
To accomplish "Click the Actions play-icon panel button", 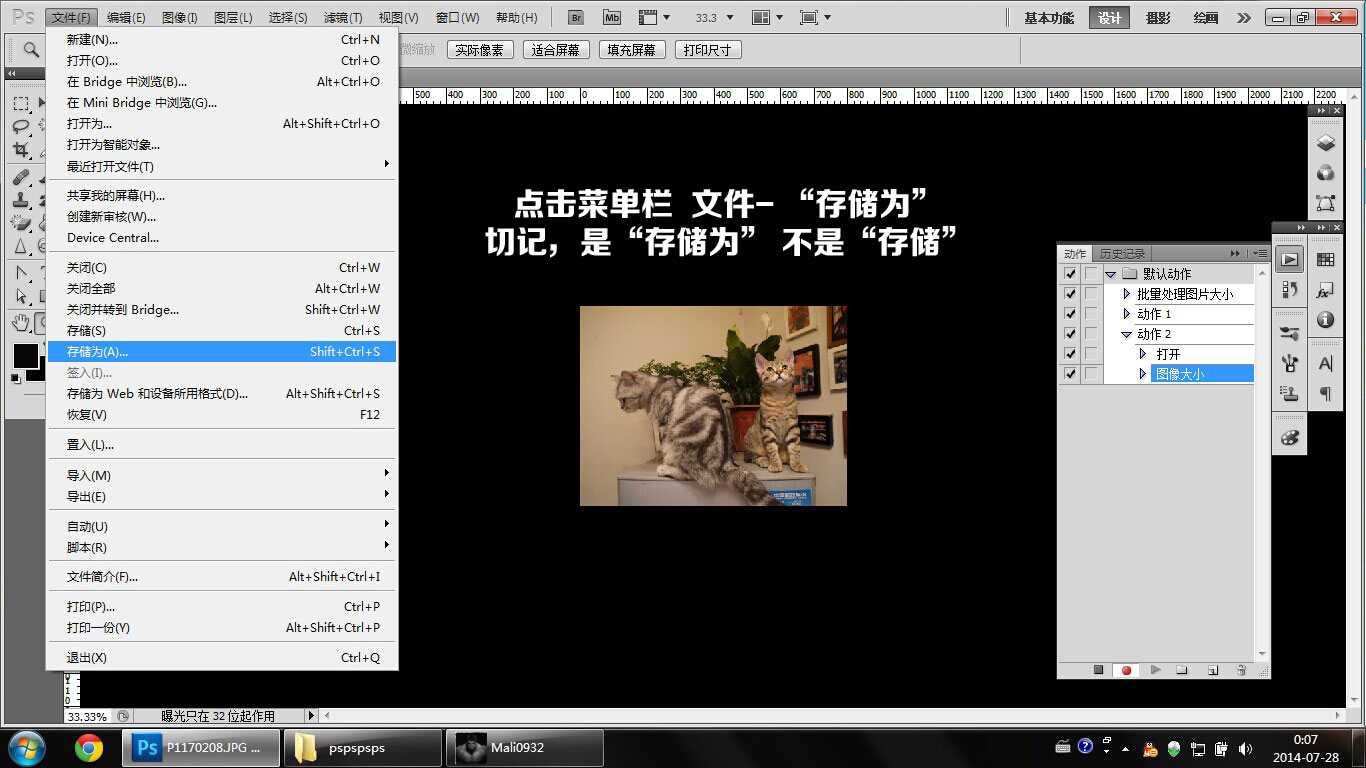I will 1289,259.
